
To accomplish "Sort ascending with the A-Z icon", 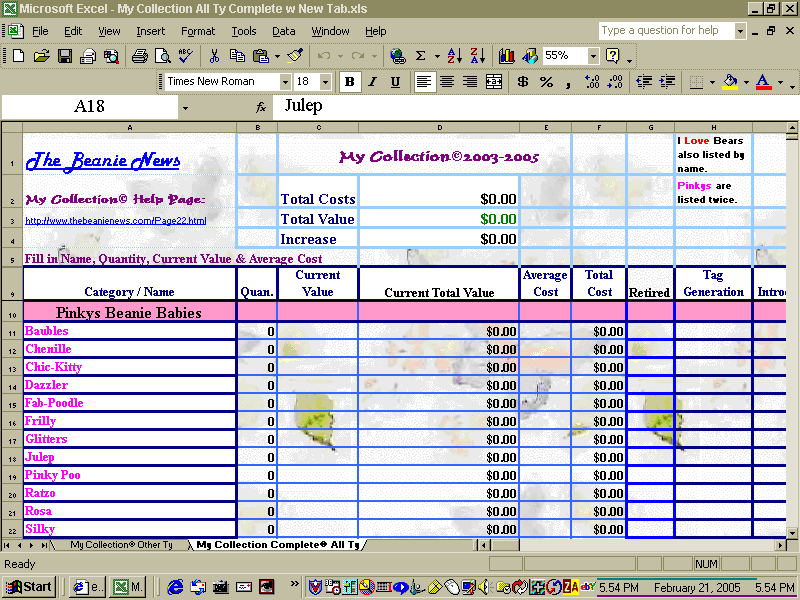I will click(454, 56).
